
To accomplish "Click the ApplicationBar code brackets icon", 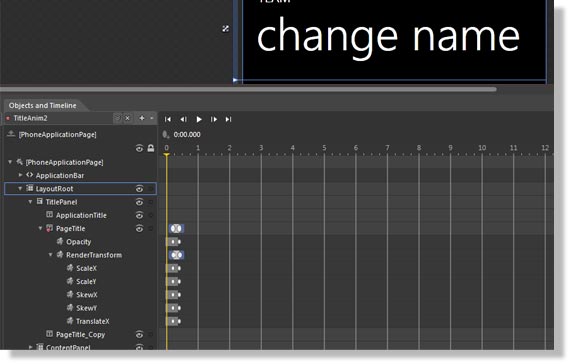I will 29,175.
